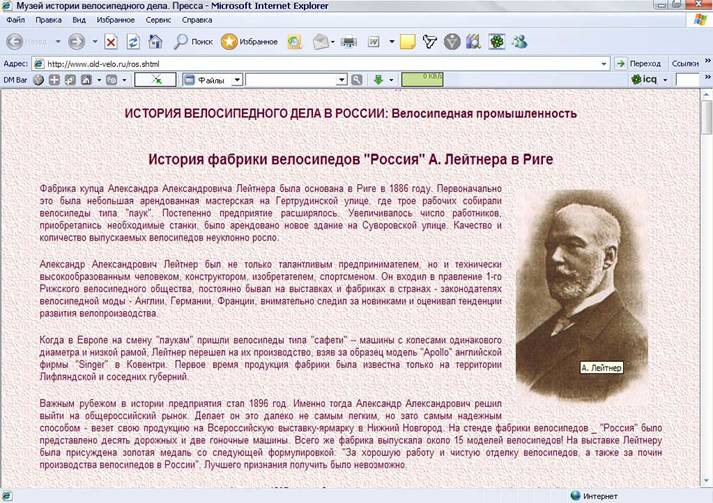Open the Сервис menu

pos(158,20)
